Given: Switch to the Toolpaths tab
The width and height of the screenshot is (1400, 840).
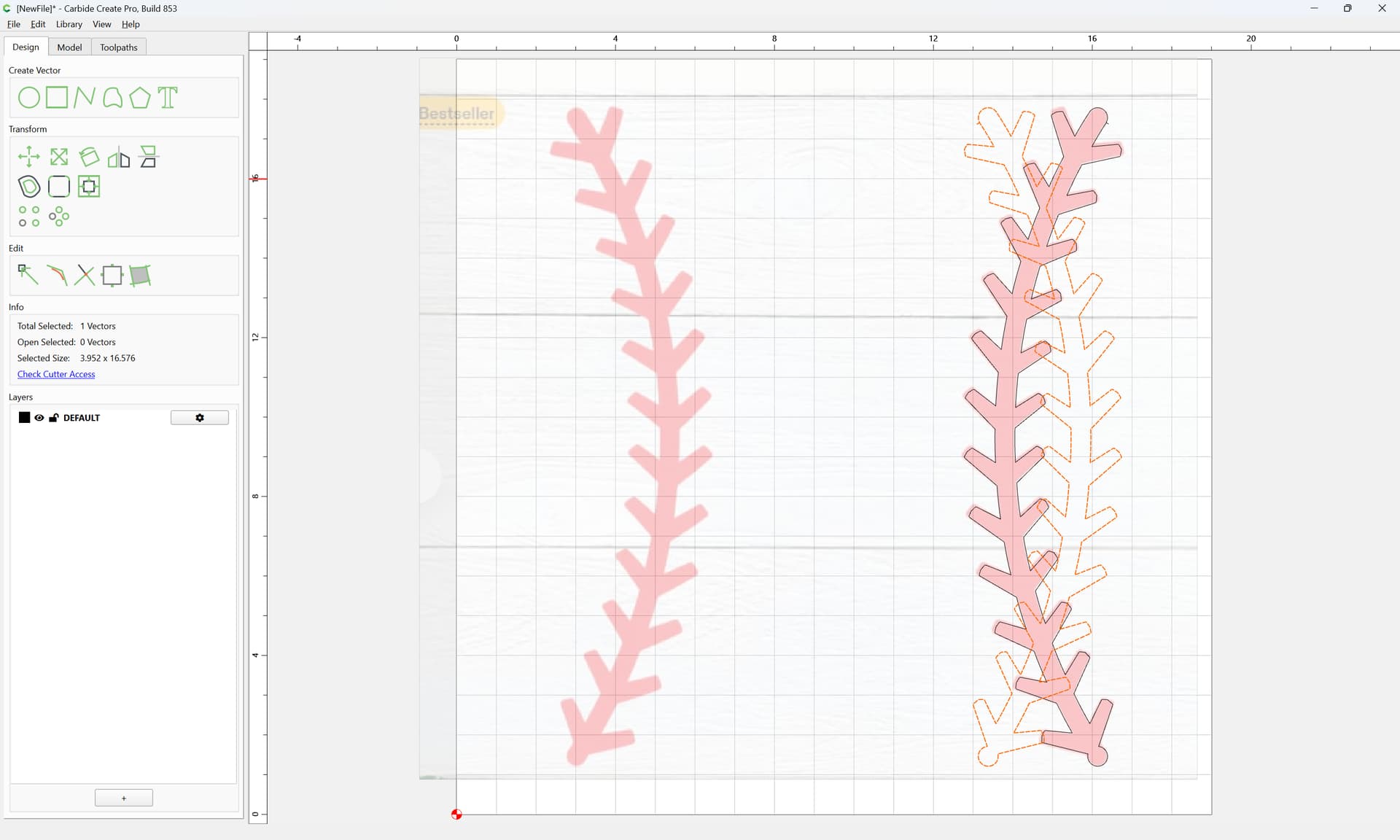Looking at the screenshot, I should coord(119,47).
